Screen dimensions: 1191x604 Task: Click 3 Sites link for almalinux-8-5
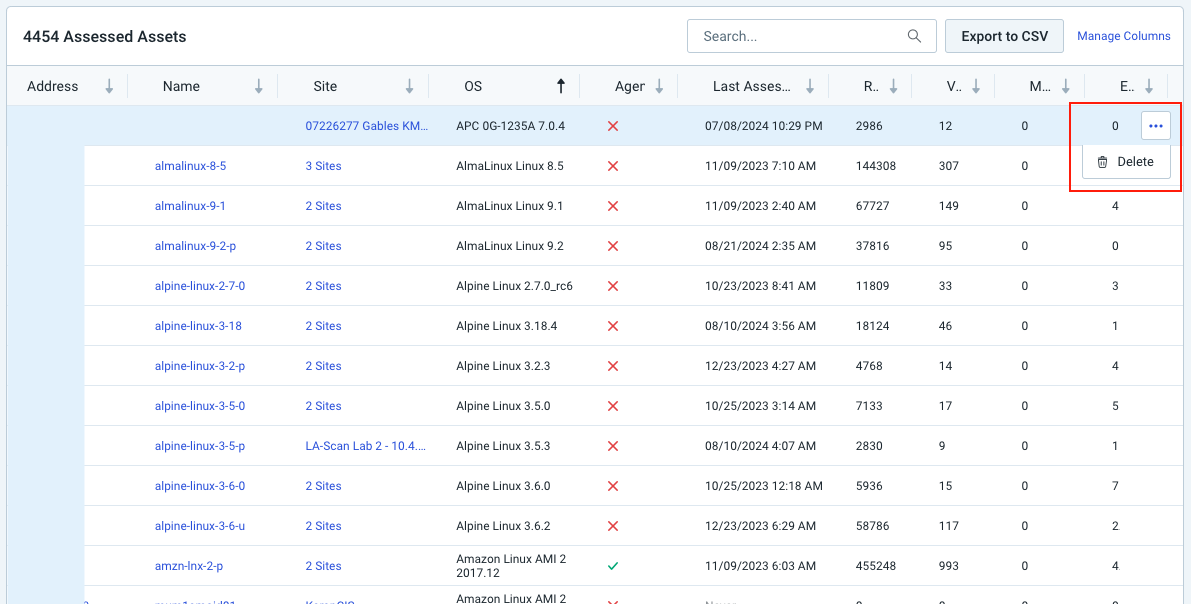tap(323, 166)
